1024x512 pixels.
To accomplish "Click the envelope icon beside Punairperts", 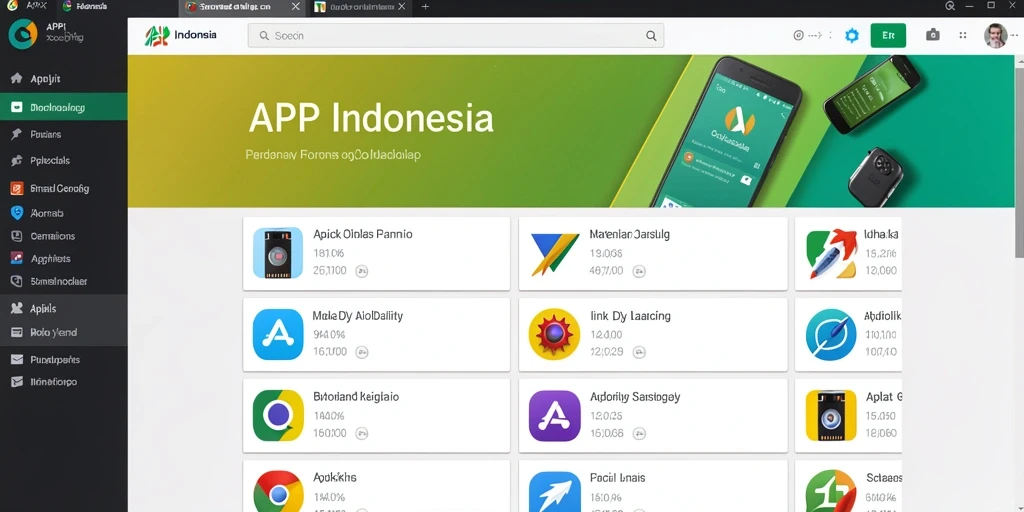I will point(17,359).
